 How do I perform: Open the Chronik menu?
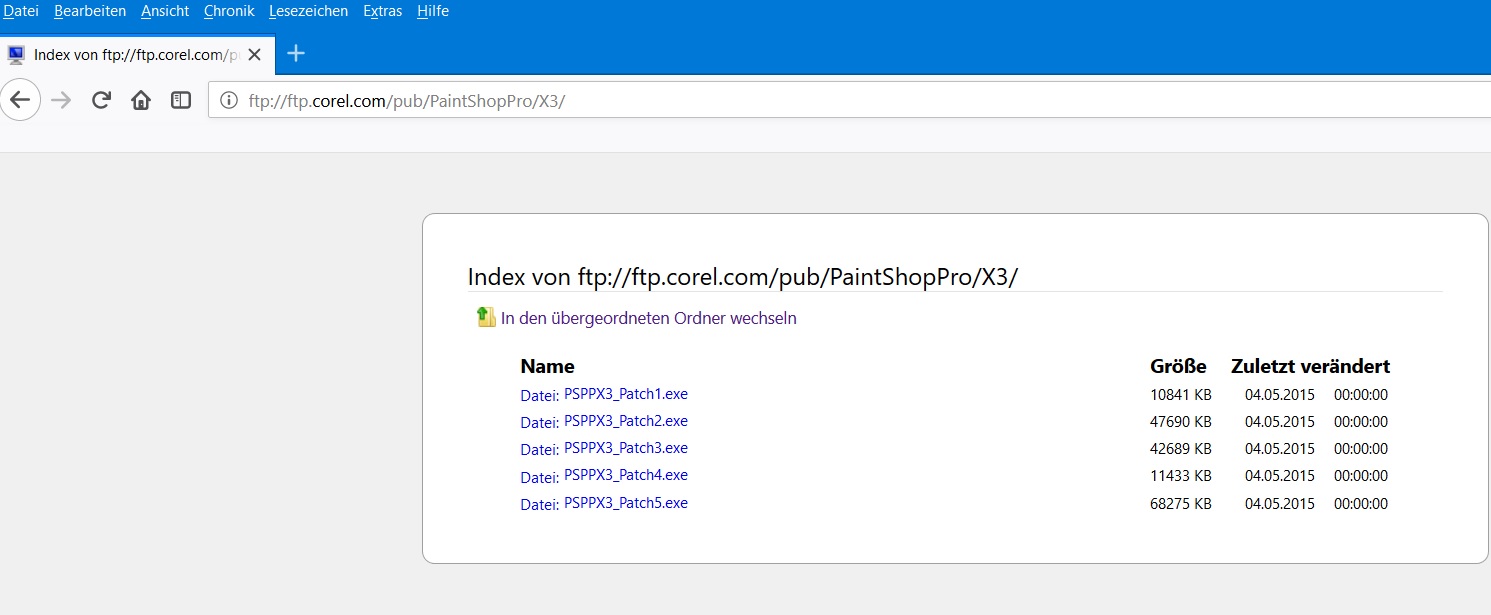(x=229, y=11)
